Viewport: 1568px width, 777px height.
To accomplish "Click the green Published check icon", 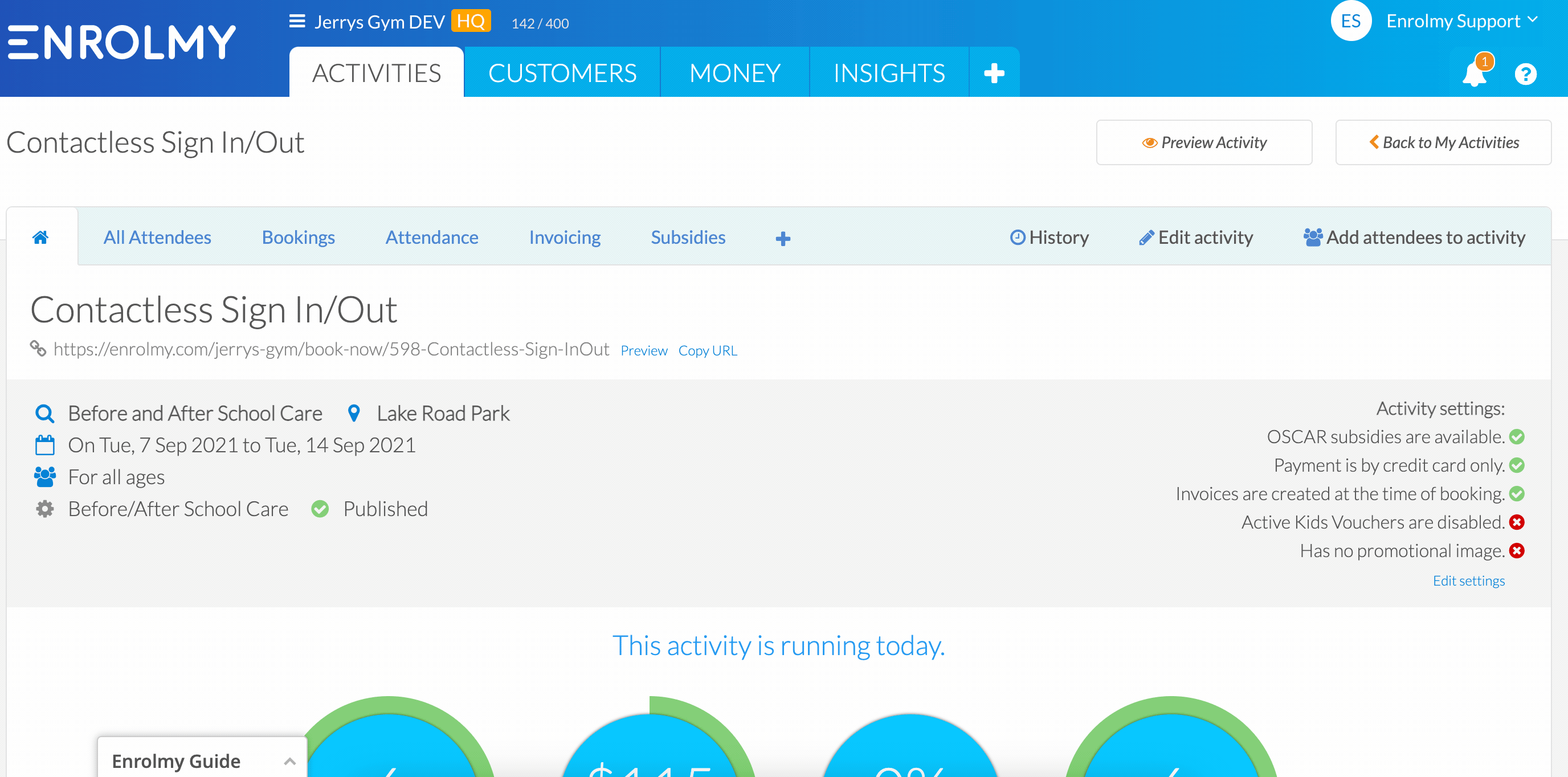I will tap(320, 509).
